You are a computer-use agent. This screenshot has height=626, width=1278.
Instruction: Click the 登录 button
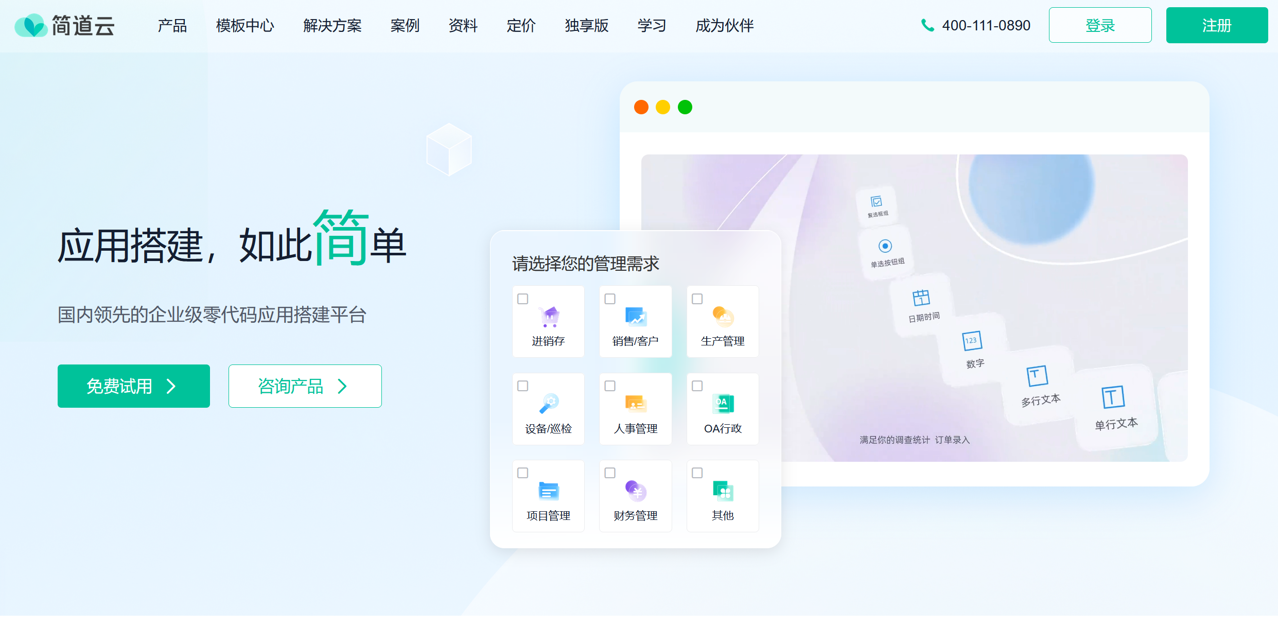pos(1100,26)
